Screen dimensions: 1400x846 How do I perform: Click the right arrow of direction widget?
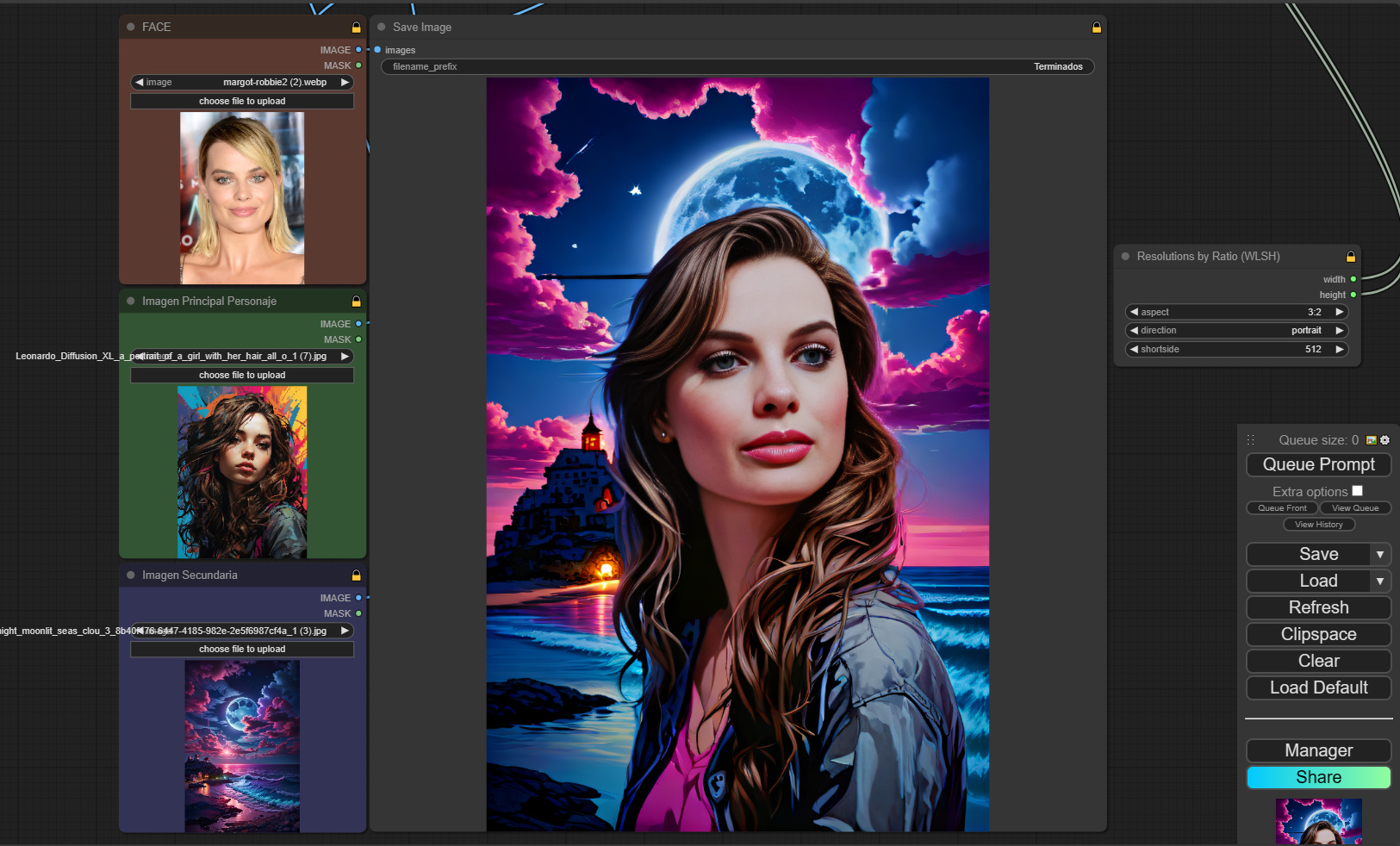(x=1340, y=331)
